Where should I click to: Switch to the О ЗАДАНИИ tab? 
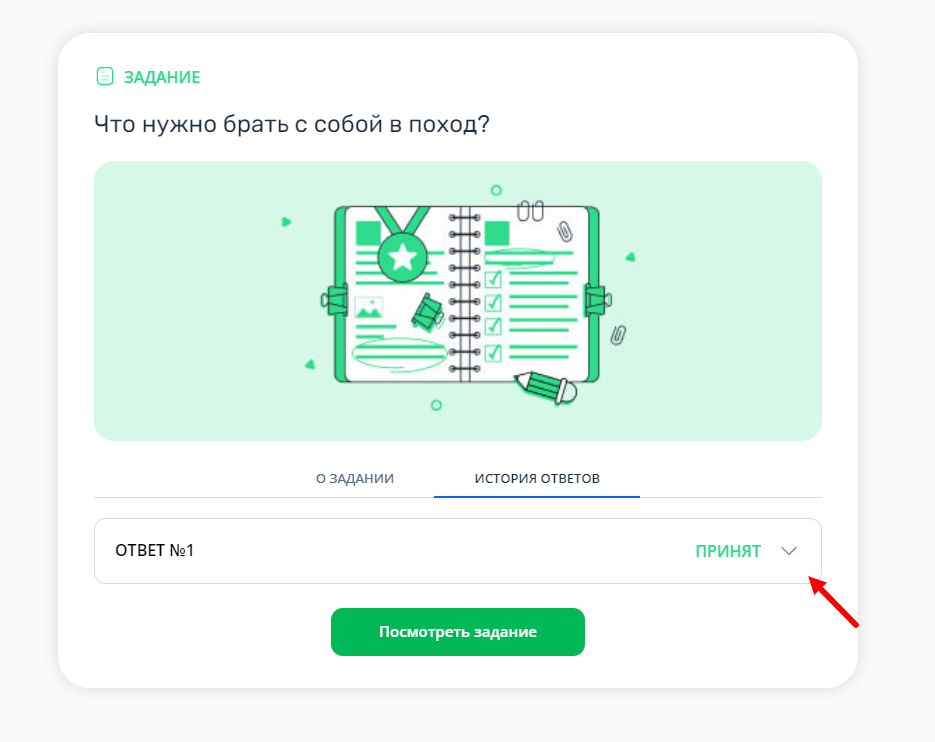355,478
